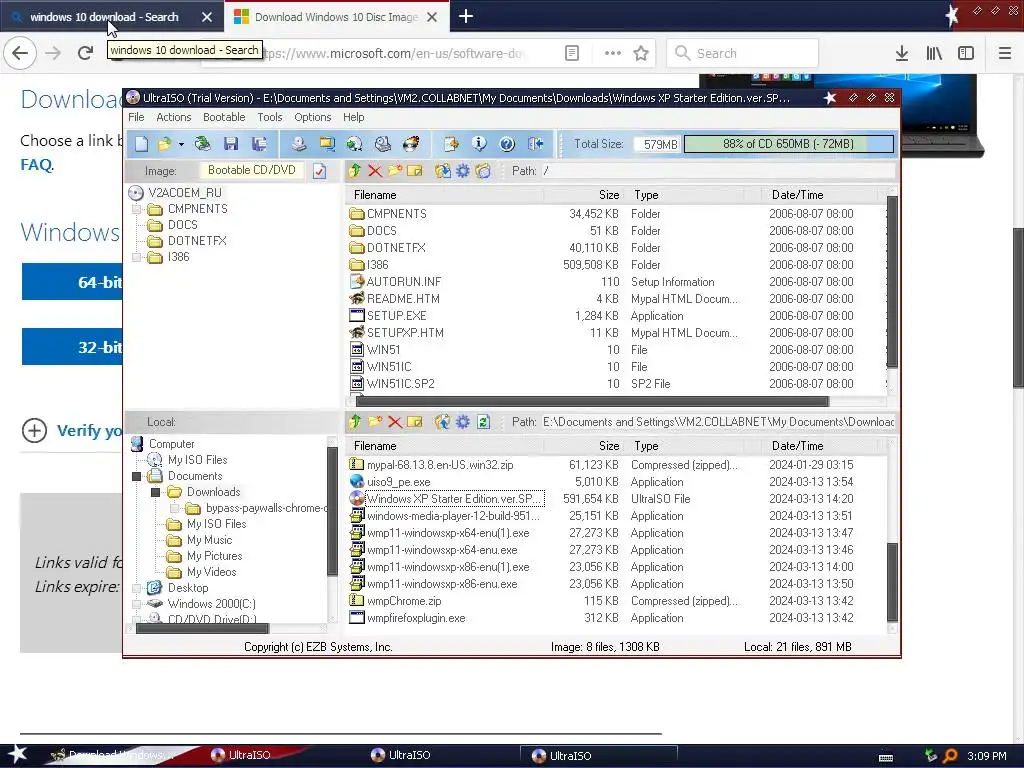
Task: Click the Convert image folder icon
Action: [x=327, y=144]
